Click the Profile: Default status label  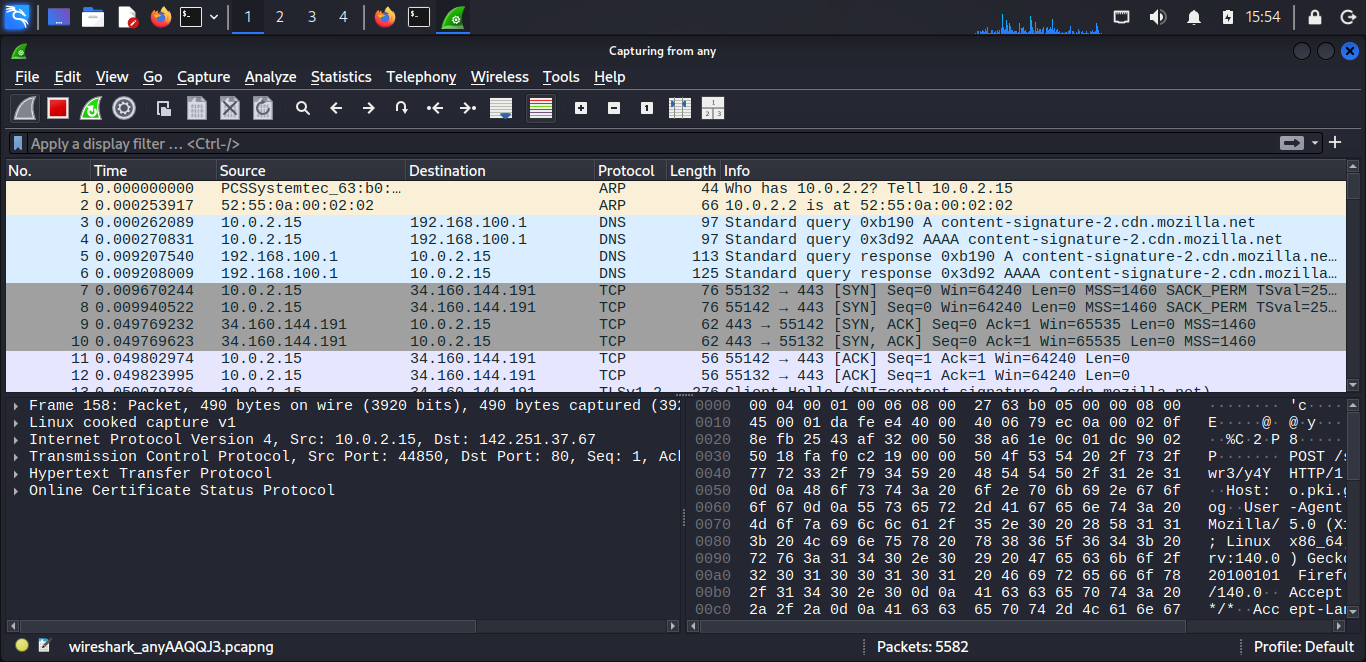click(x=1303, y=646)
